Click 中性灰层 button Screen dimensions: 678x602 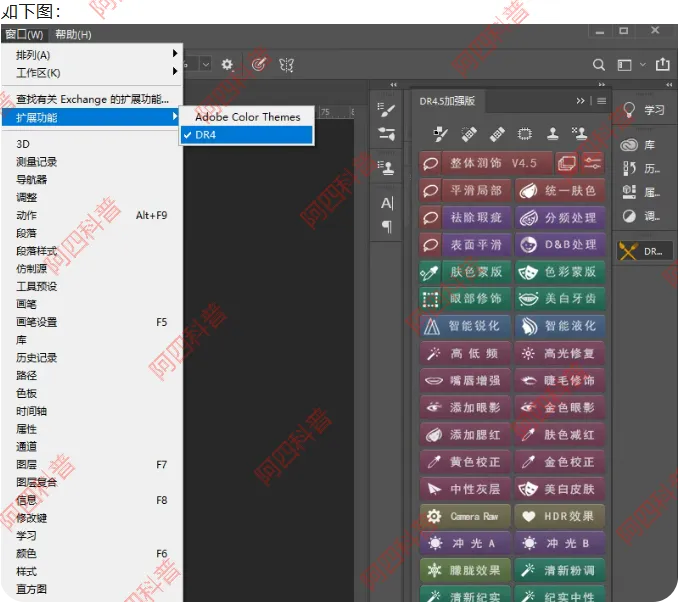coord(465,489)
